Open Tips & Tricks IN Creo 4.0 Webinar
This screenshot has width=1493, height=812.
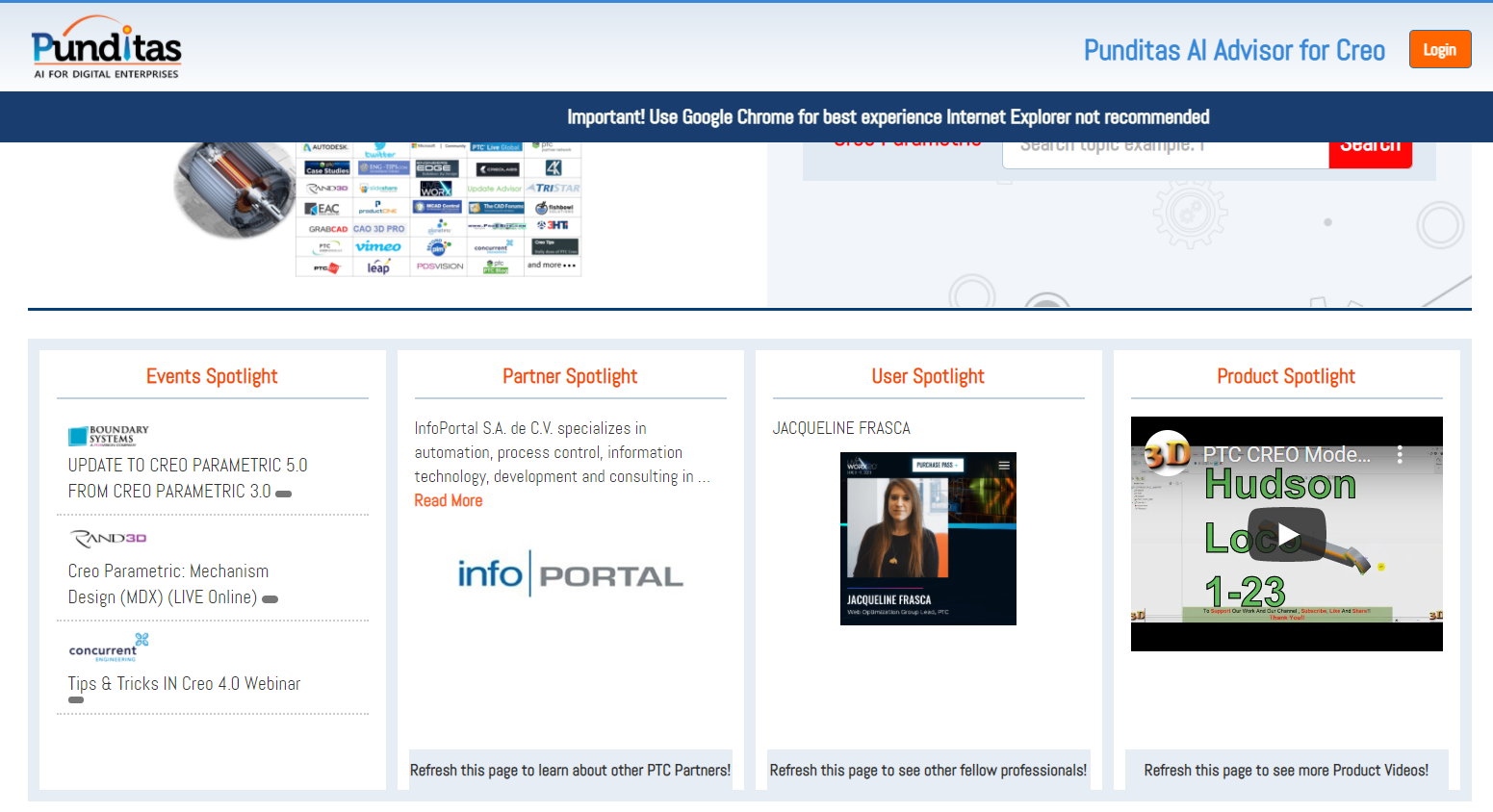pyautogui.click(x=184, y=683)
